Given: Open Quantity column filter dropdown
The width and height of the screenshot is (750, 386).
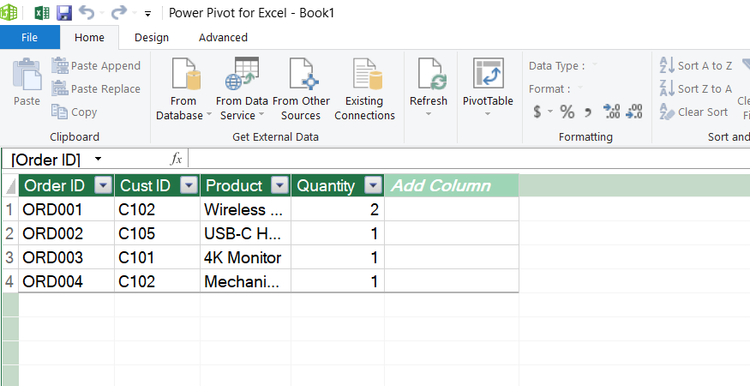Looking at the screenshot, I should (x=373, y=185).
